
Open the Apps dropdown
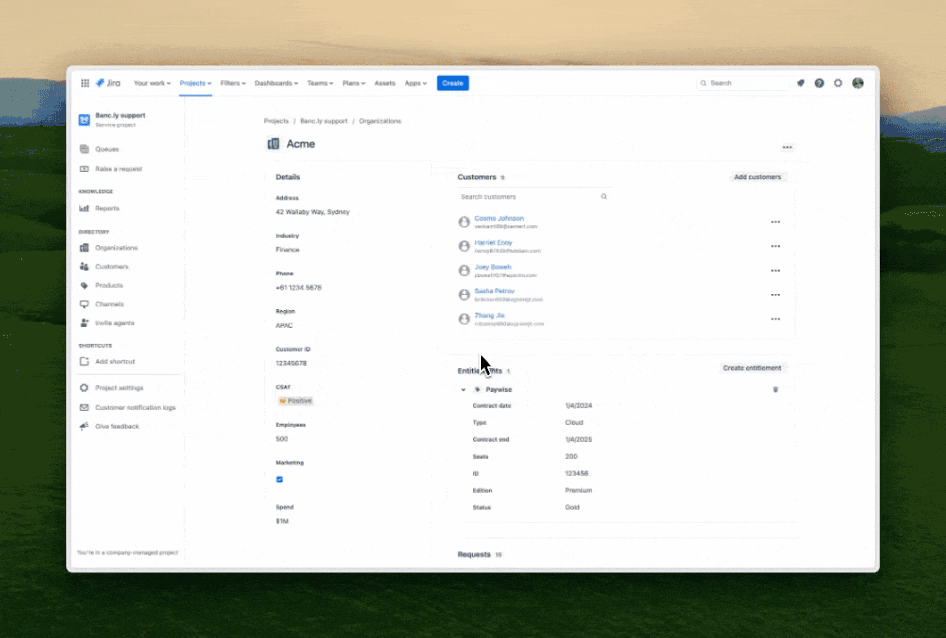[x=416, y=83]
